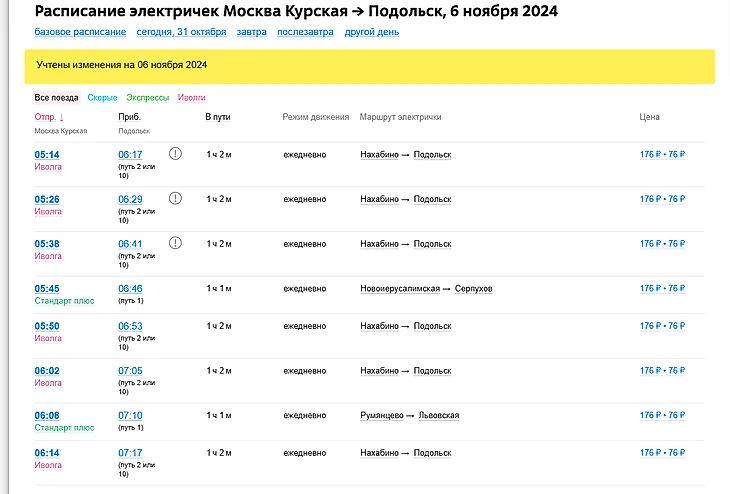Click the Приб. column header
The image size is (730, 494).
(x=129, y=117)
